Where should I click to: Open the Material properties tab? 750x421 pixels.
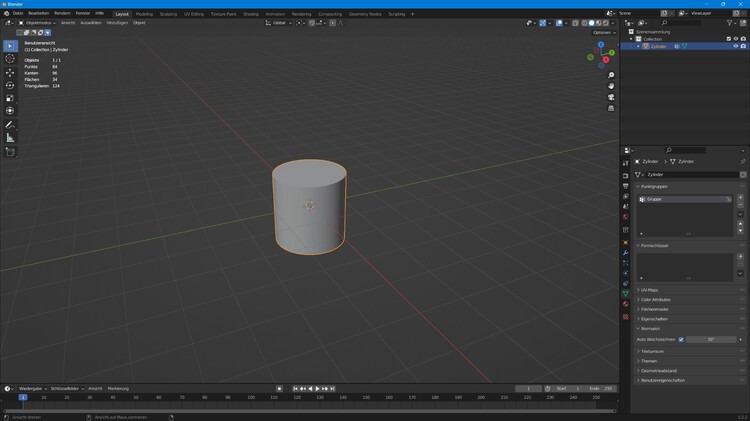(x=626, y=304)
